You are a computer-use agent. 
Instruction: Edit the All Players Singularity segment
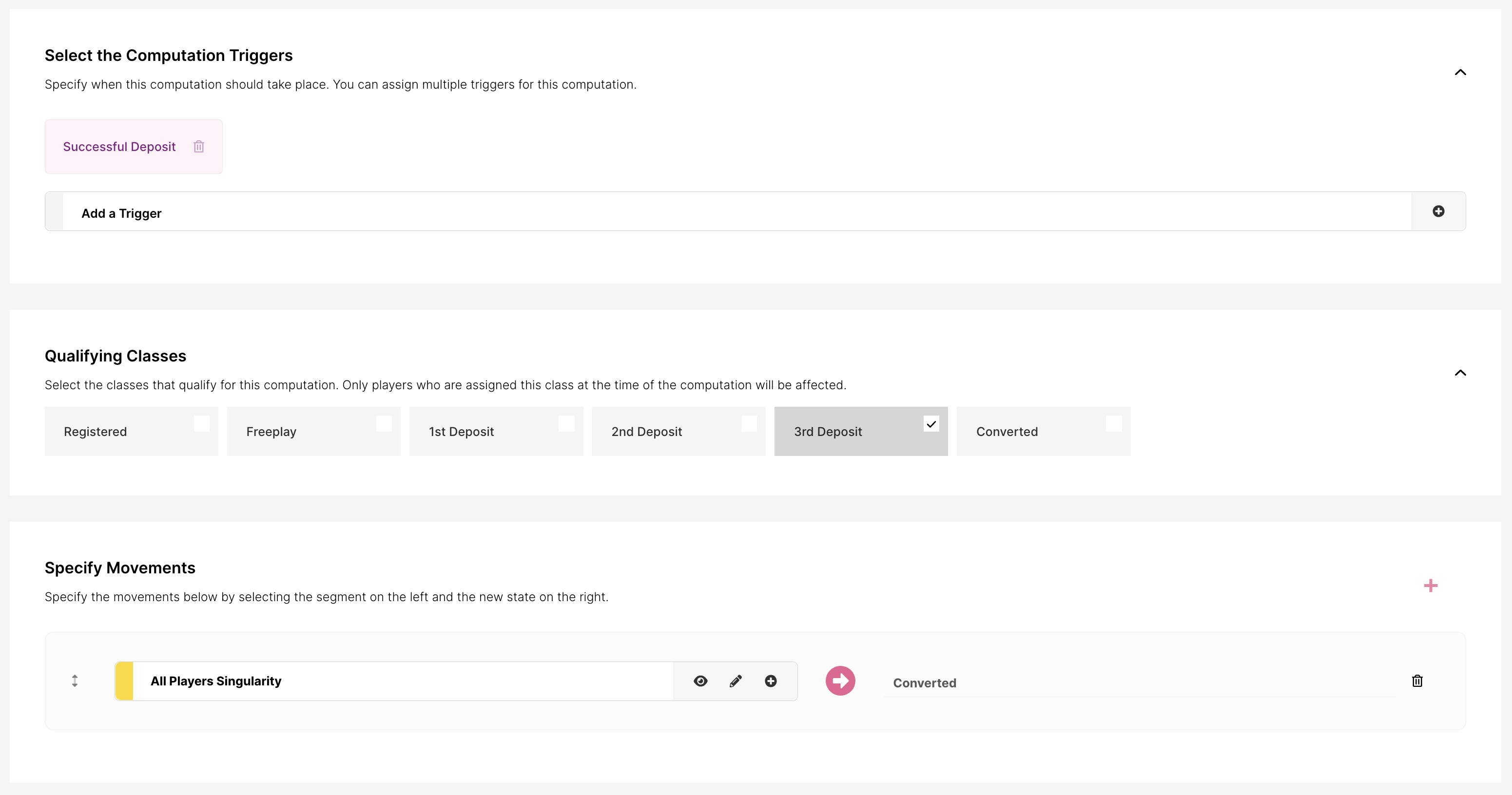(x=736, y=681)
